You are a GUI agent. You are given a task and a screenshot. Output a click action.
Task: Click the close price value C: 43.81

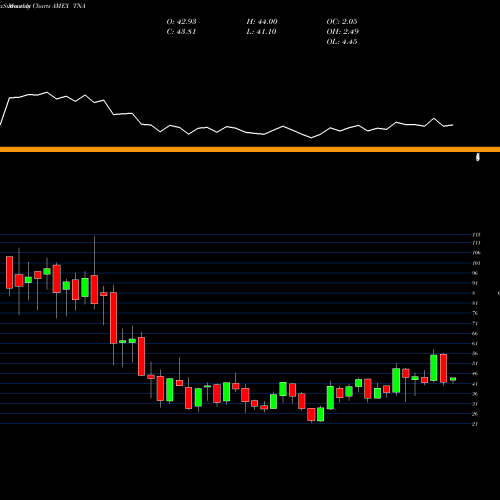181,32
